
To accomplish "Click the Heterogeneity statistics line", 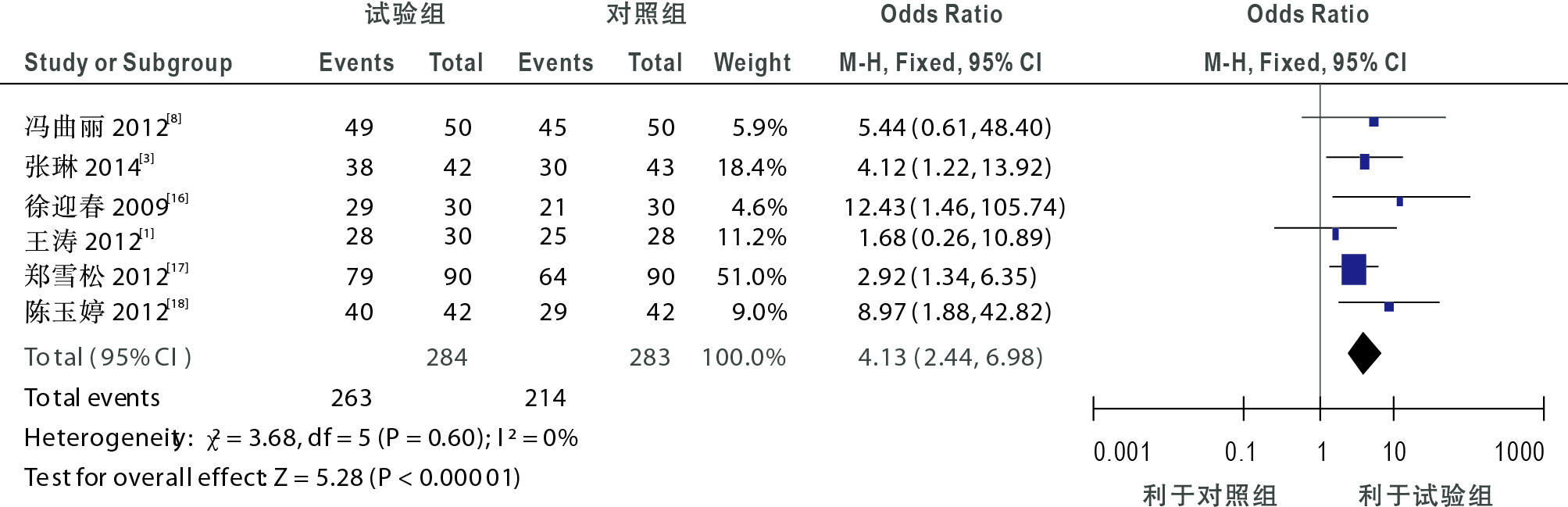I will point(302,437).
